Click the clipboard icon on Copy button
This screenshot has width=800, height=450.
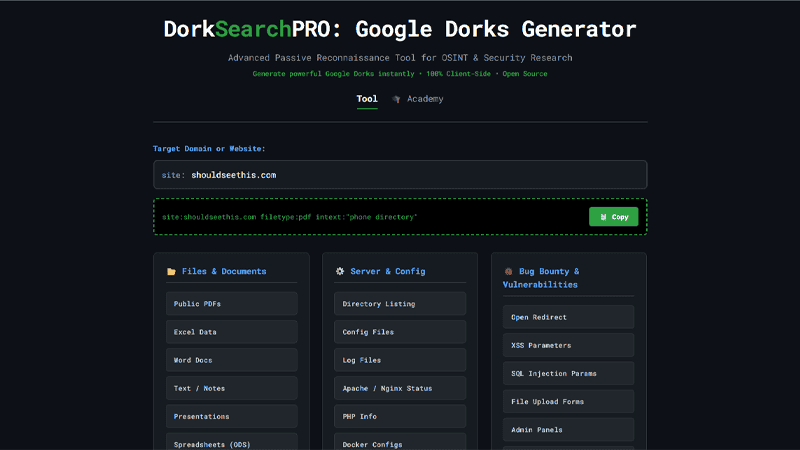coord(603,217)
